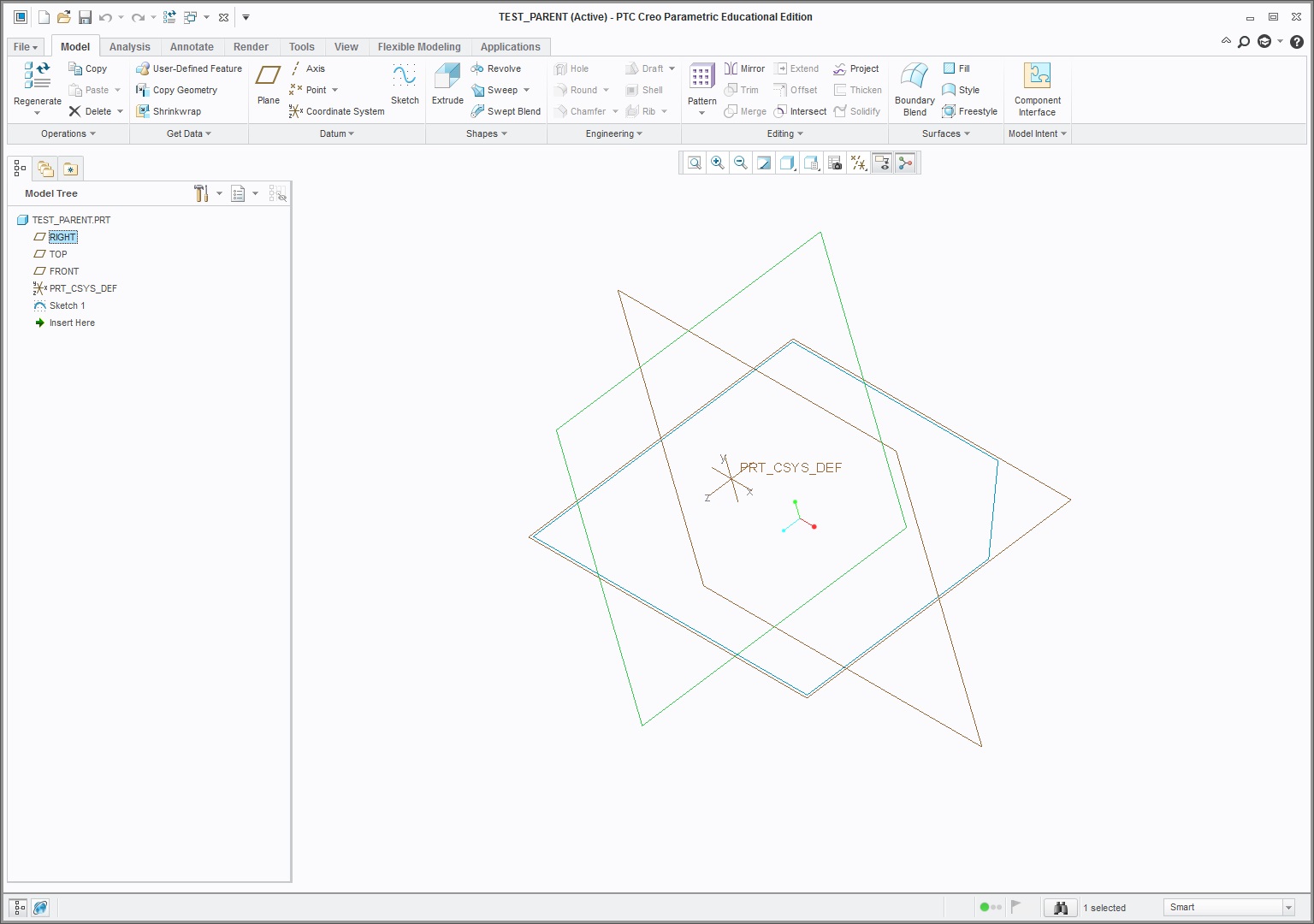Toggle Model Tree show/hide columns icon
The height and width of the screenshot is (924, 1314).
pyautogui.click(x=277, y=193)
